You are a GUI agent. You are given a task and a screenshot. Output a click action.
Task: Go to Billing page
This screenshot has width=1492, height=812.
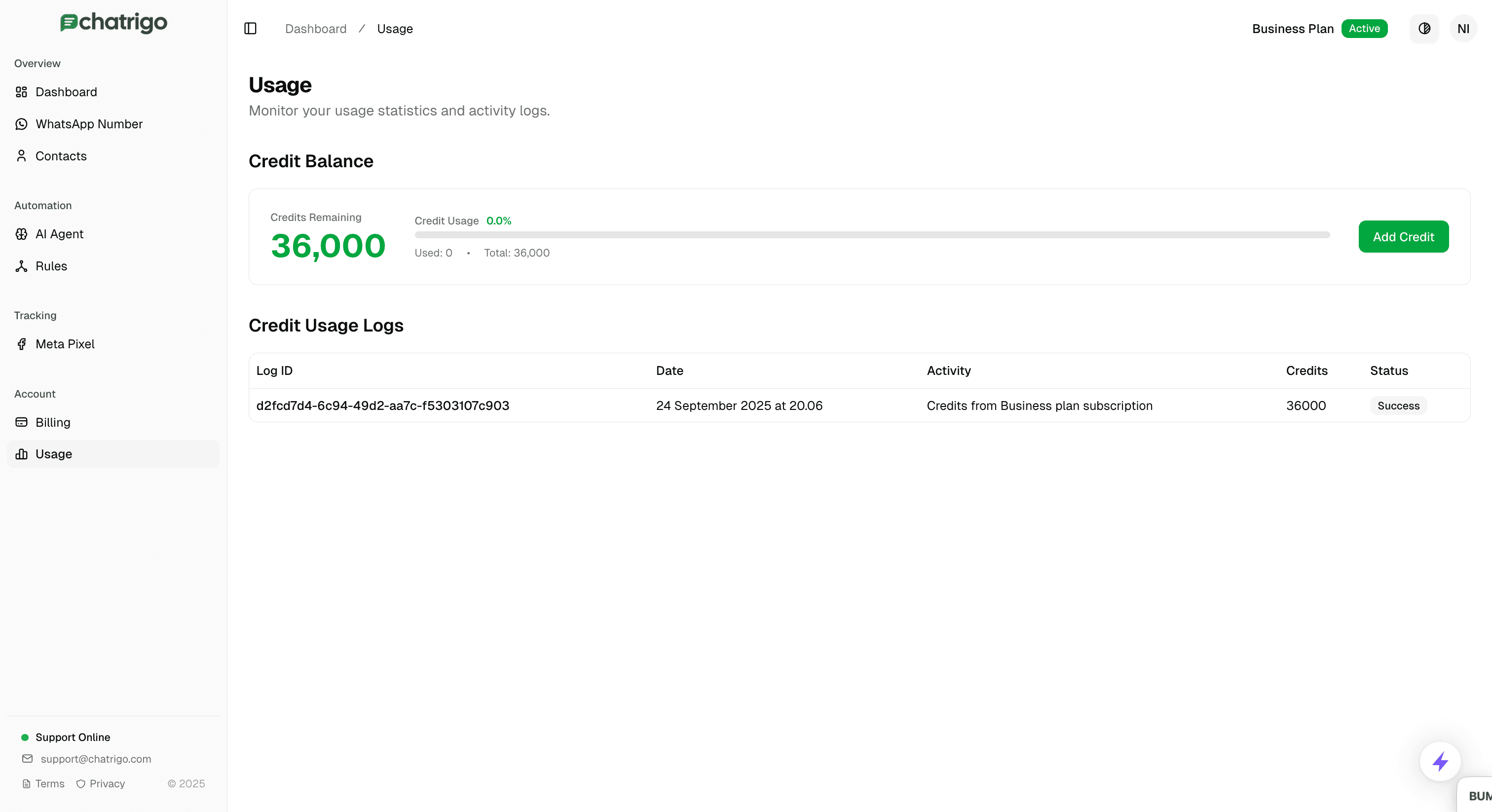coord(53,422)
